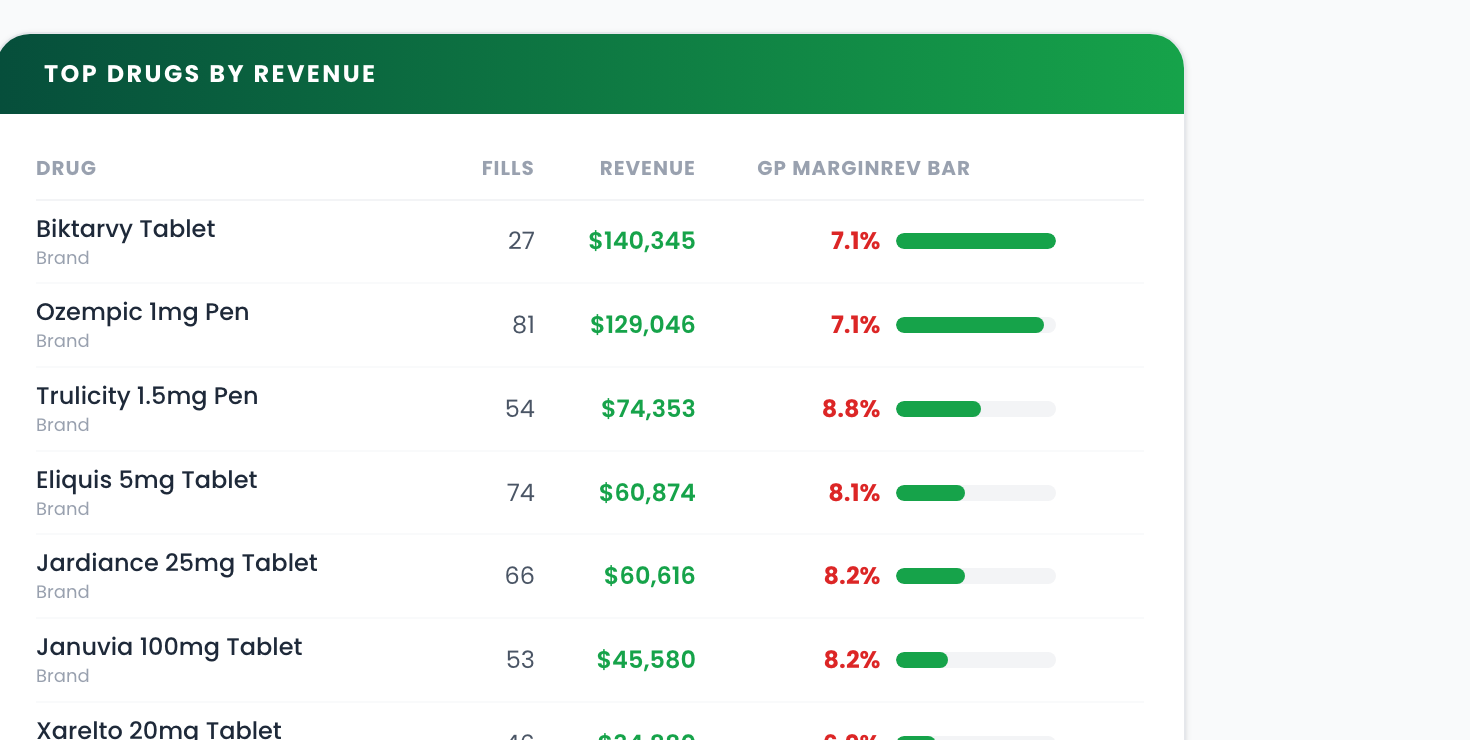Screen dimensions: 1470x740
Task: Click the fills count 74 for Eliquis
Action: 521,493
